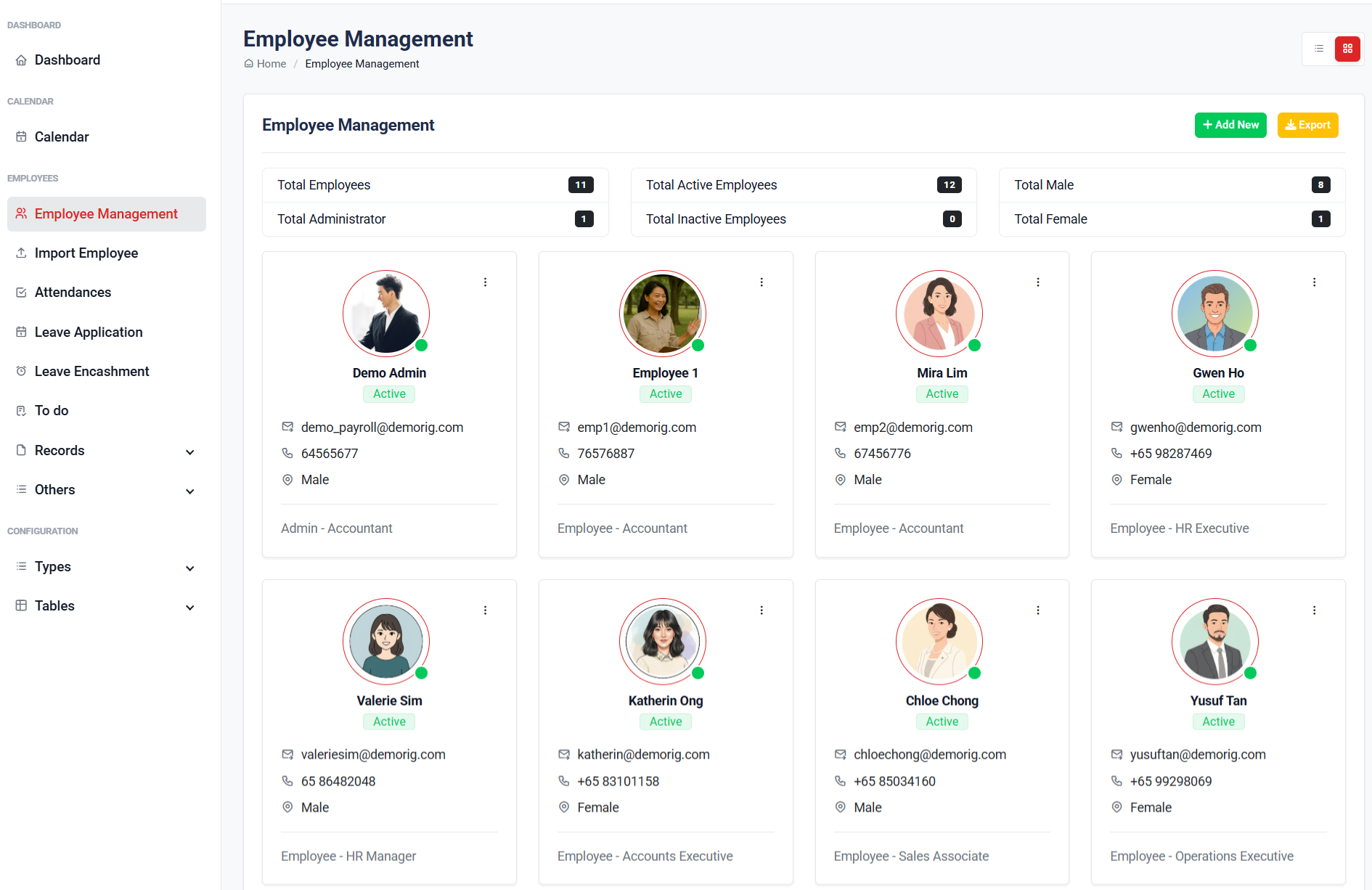Export the employee list
This screenshot has height=890, width=1372.
tap(1307, 125)
